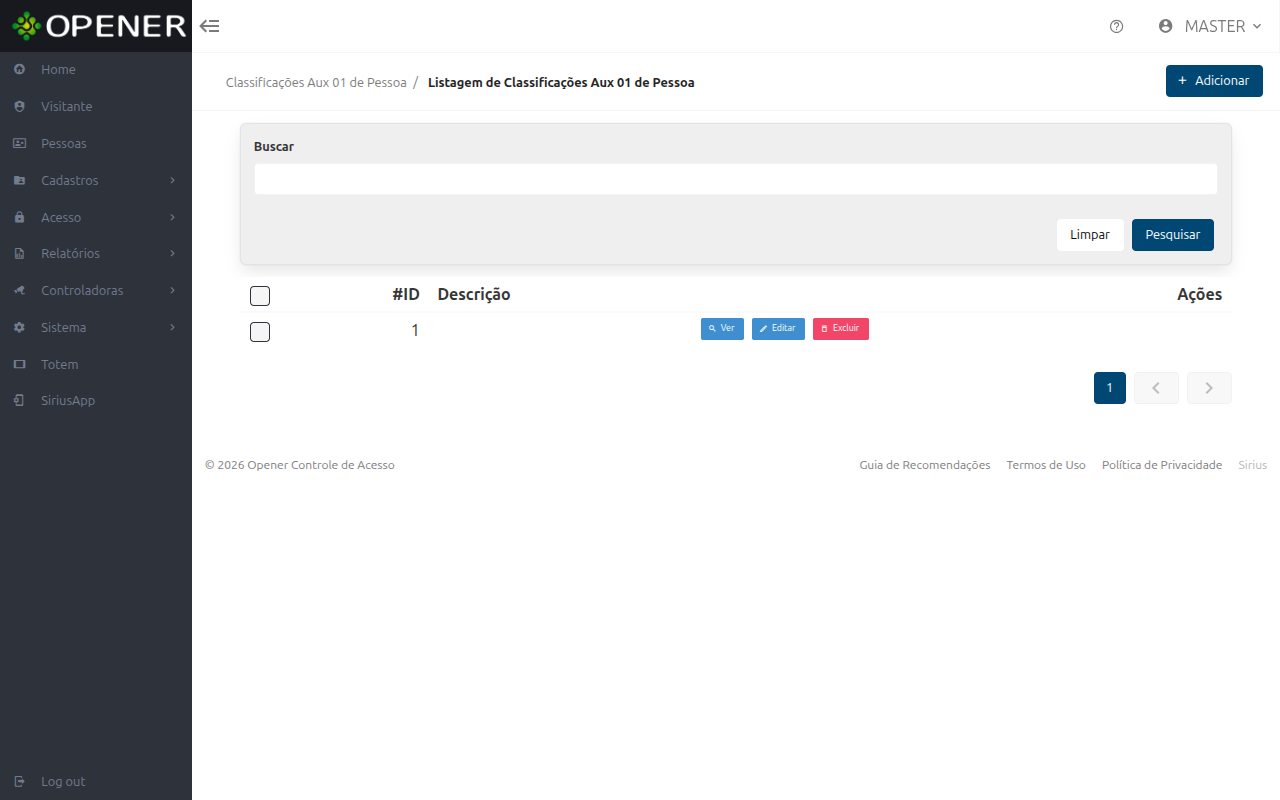Image resolution: width=1280 pixels, height=800 pixels.
Task: Click the Visitante person icon
Action: click(x=19, y=107)
